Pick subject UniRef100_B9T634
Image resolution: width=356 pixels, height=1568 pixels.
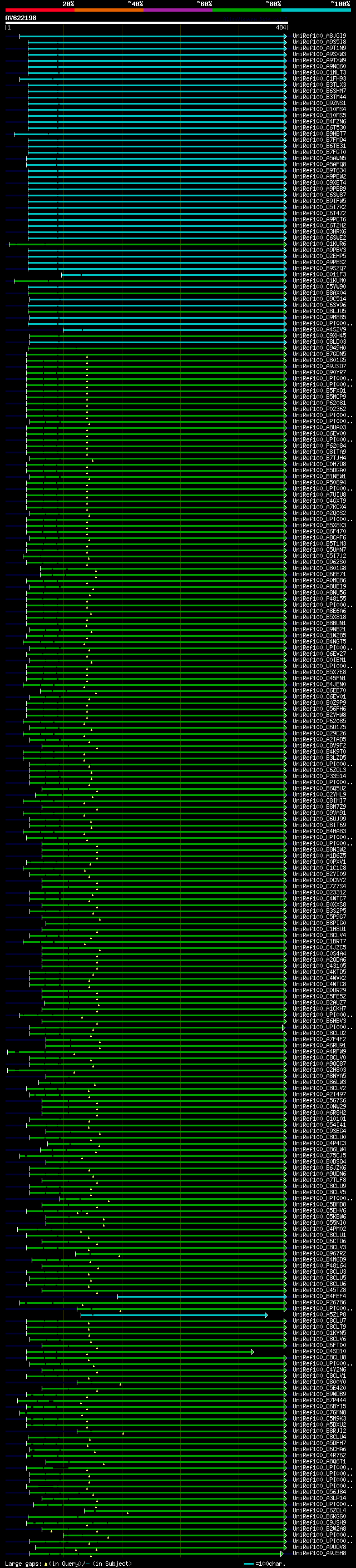coord(319,170)
